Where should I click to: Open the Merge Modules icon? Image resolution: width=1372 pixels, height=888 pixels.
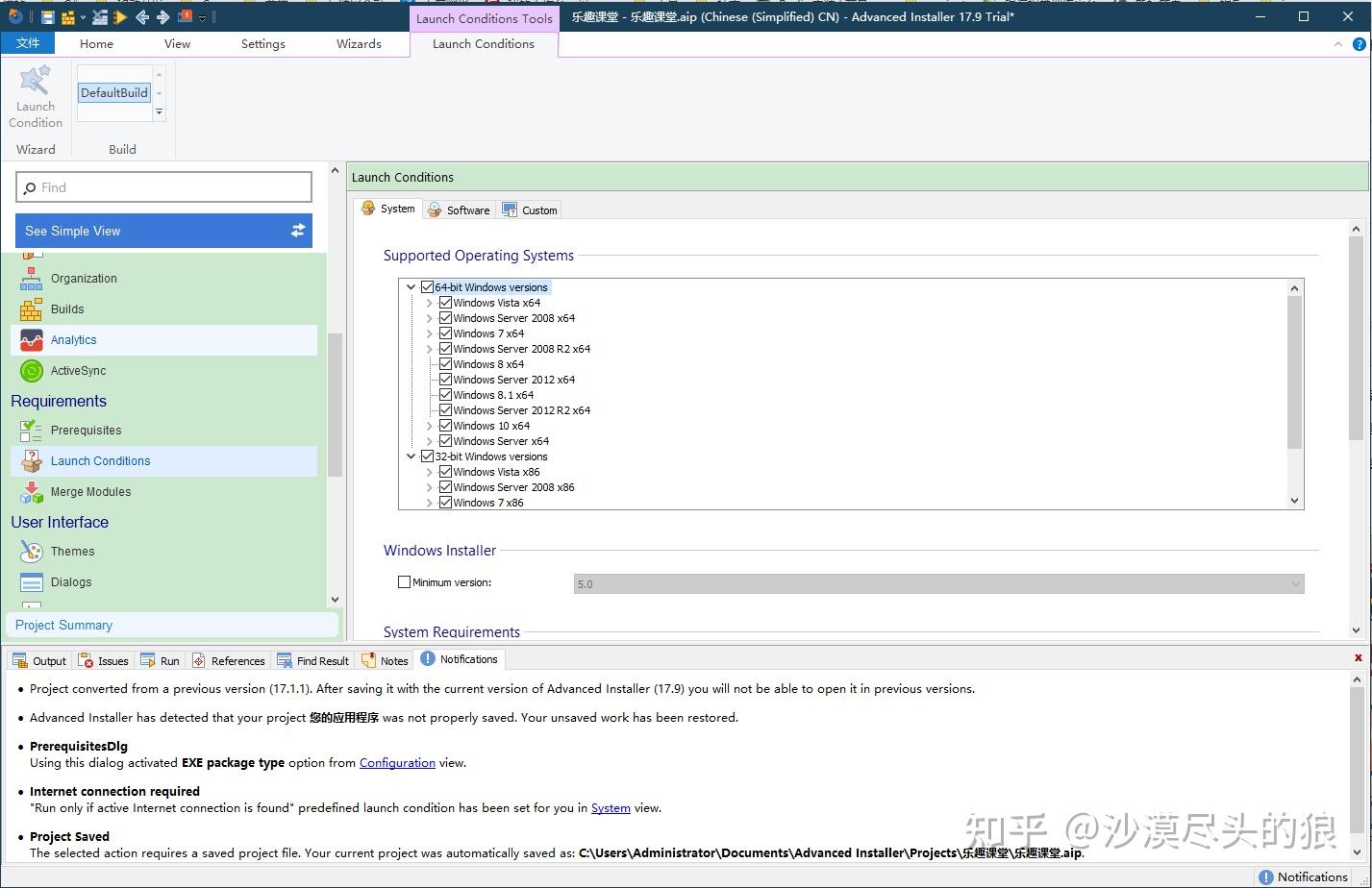pos(32,492)
